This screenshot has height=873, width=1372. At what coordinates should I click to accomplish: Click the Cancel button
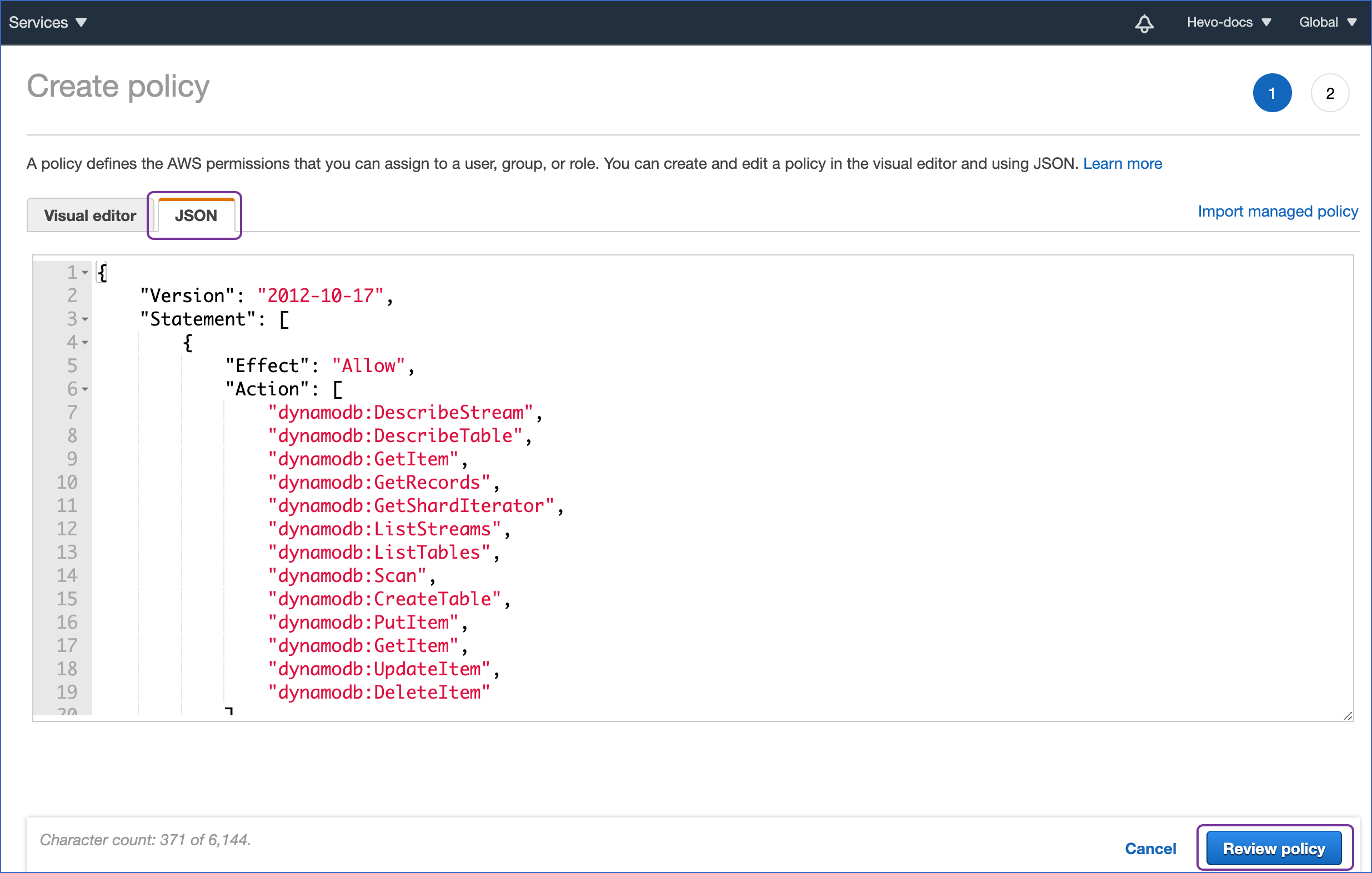tap(1150, 848)
